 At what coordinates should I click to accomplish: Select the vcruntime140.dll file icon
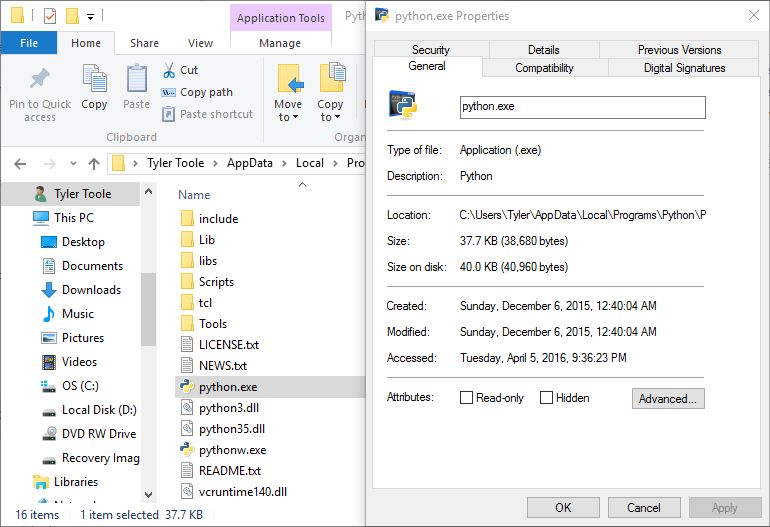(x=187, y=492)
